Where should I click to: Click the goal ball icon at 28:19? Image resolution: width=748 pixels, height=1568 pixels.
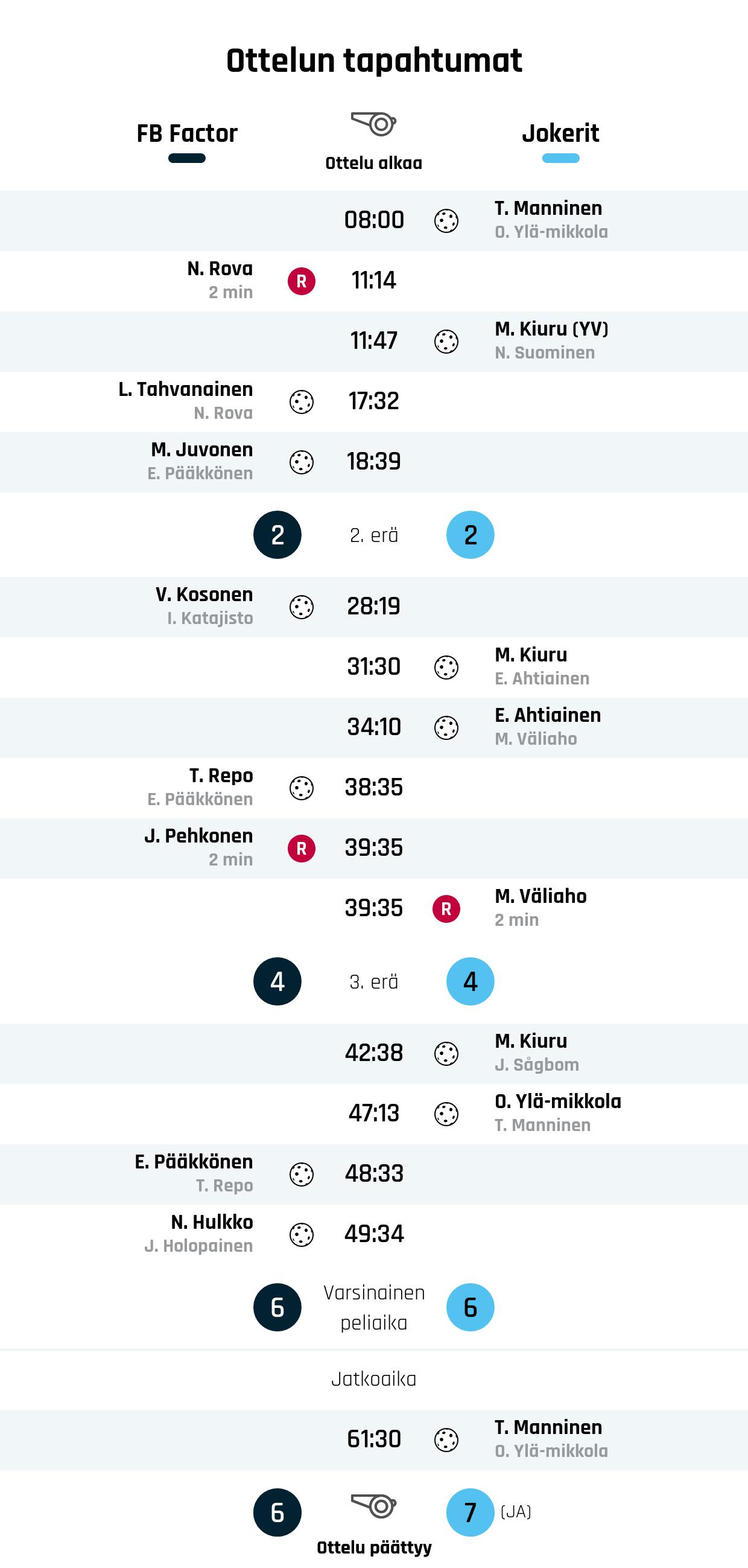[301, 607]
